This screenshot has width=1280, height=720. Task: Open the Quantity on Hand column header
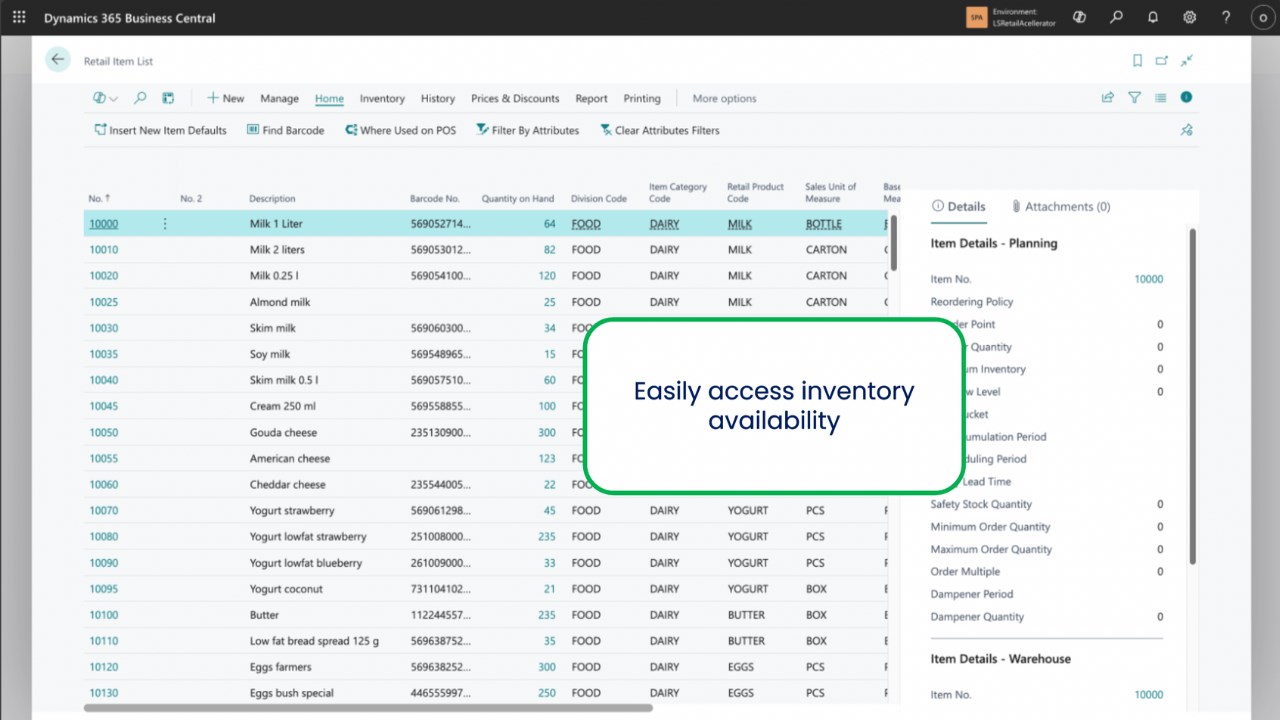click(x=518, y=198)
